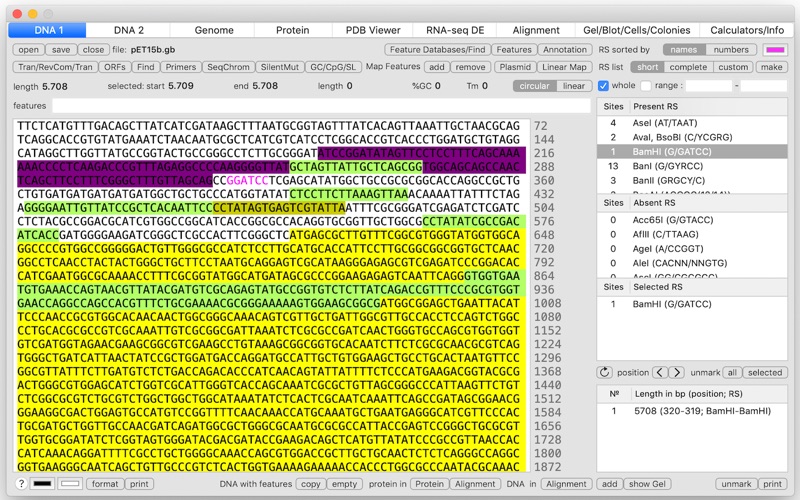This screenshot has height=500, width=800.
Task: Select the short RS list
Action: coord(647,67)
